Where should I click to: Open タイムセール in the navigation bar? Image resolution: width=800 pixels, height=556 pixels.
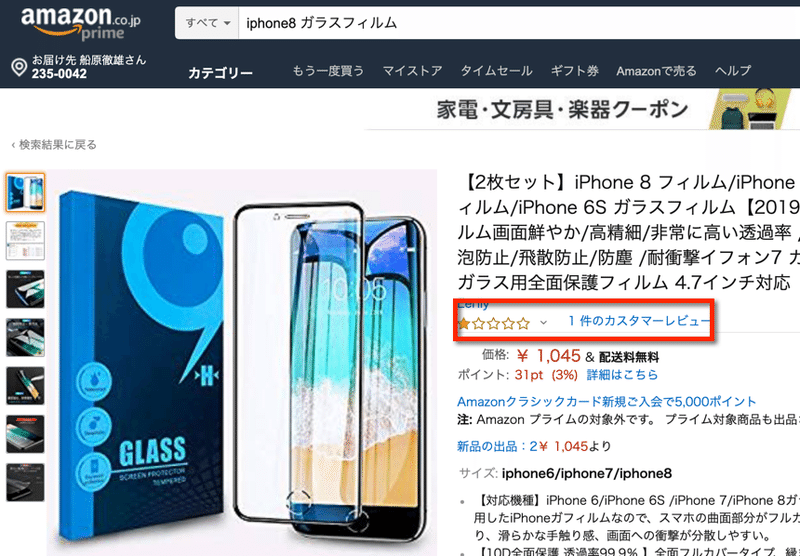click(x=496, y=71)
